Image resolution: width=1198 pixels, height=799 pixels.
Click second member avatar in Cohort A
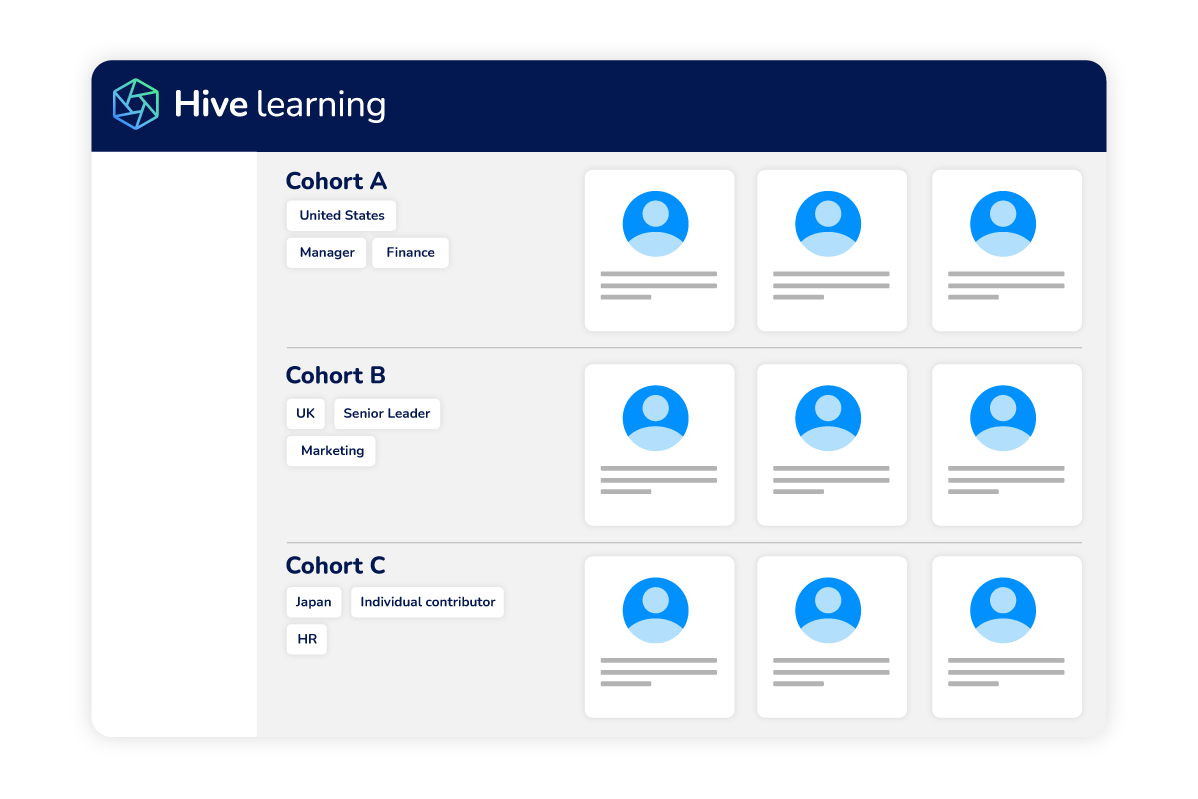828,224
